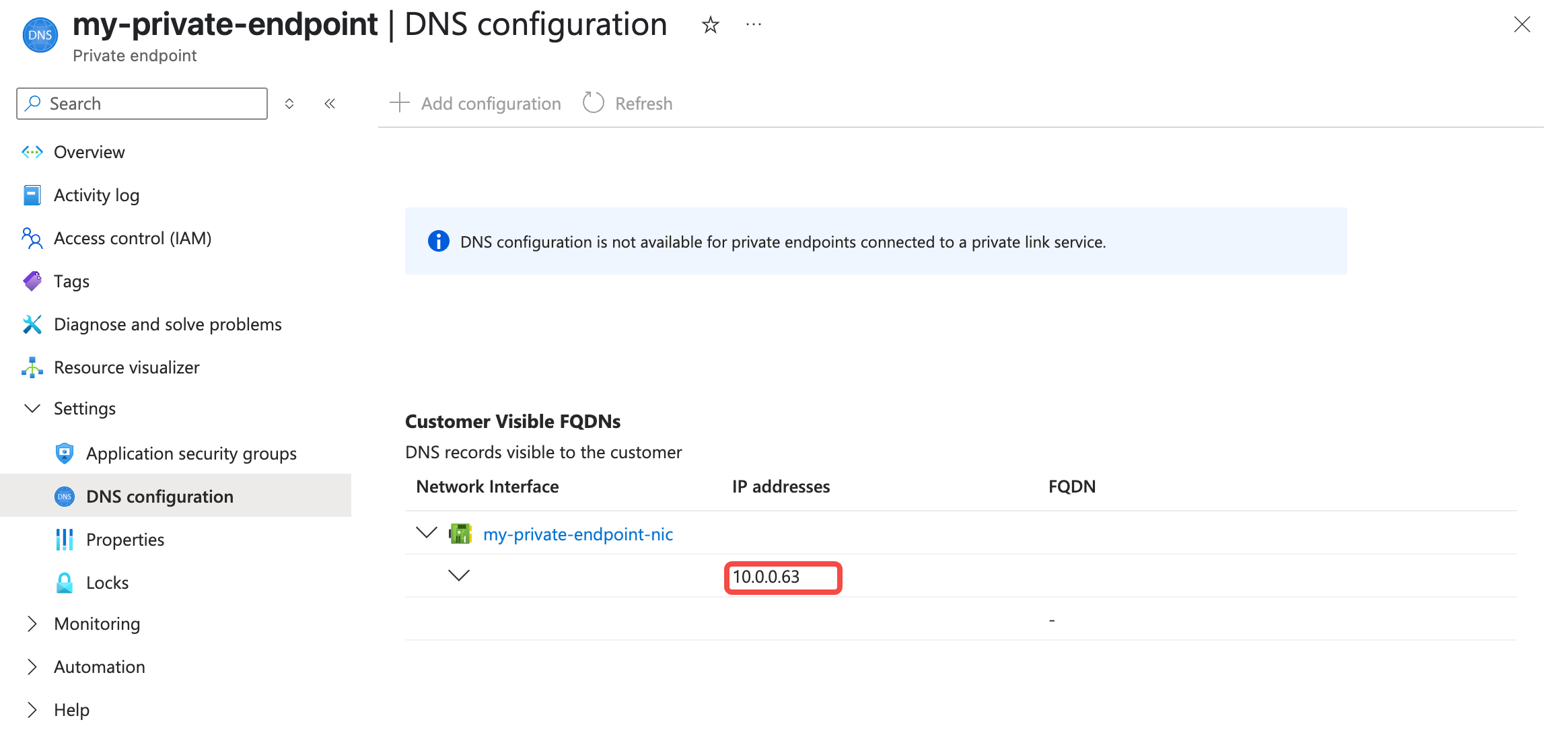
Task: Click the DNS configuration sidebar icon
Action: [65, 497]
